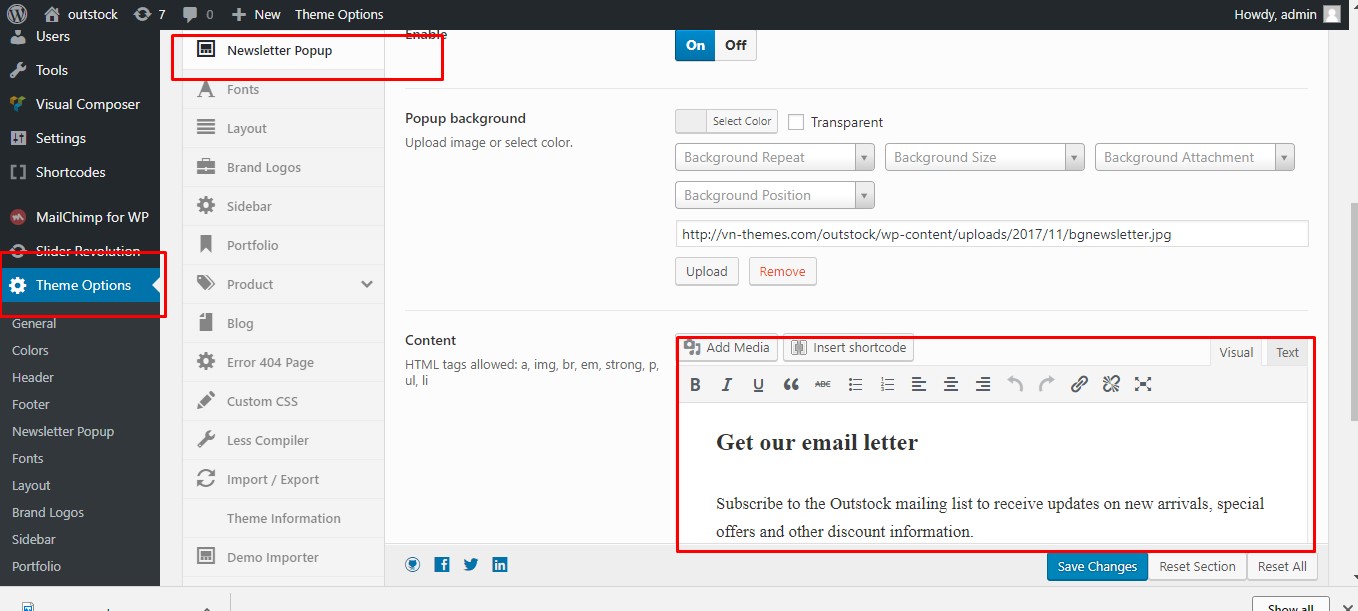1358x611 pixels.
Task: Switch the Enable toggle to Off
Action: point(736,45)
